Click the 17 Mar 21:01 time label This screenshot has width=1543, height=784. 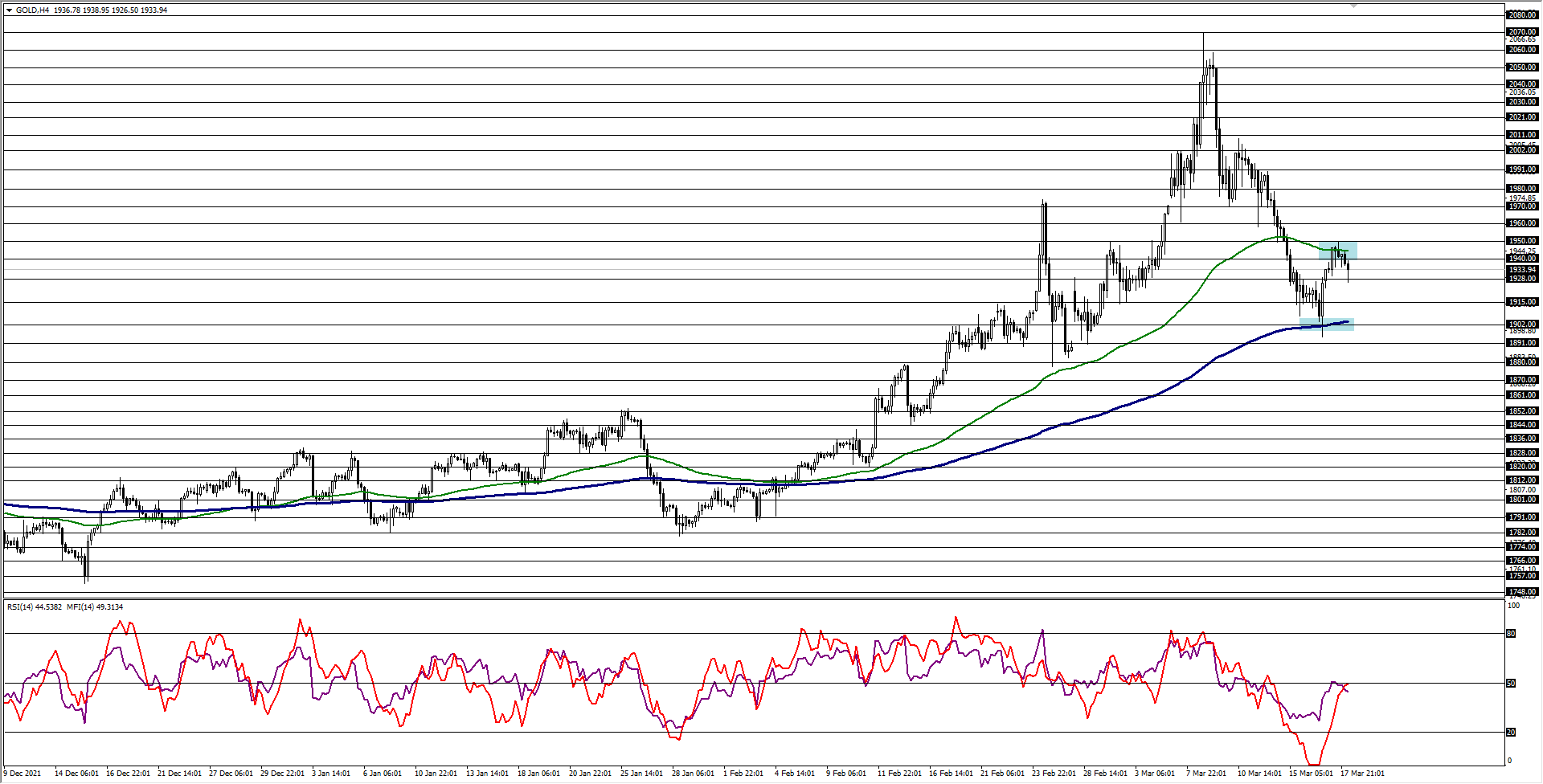coord(1362,774)
